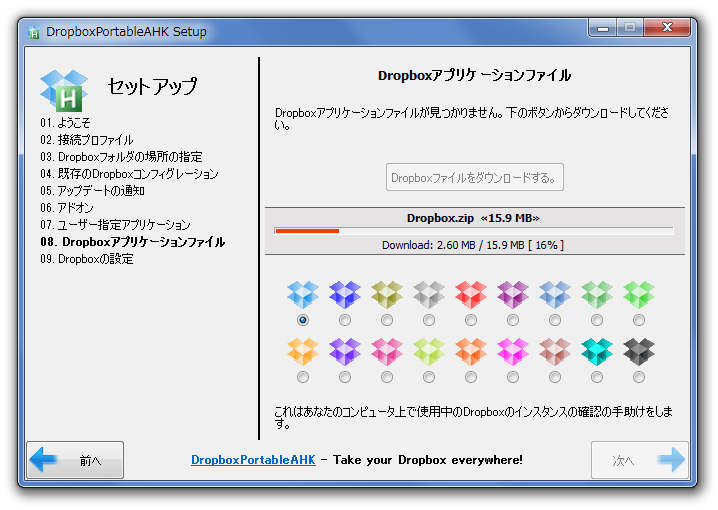Click the olive Dropbox icon
This screenshot has width=718, height=510.
click(x=387, y=295)
